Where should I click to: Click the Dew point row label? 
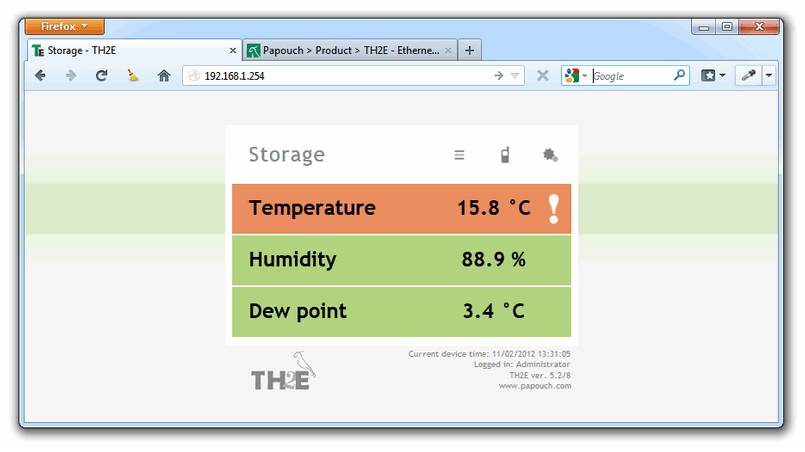[298, 311]
